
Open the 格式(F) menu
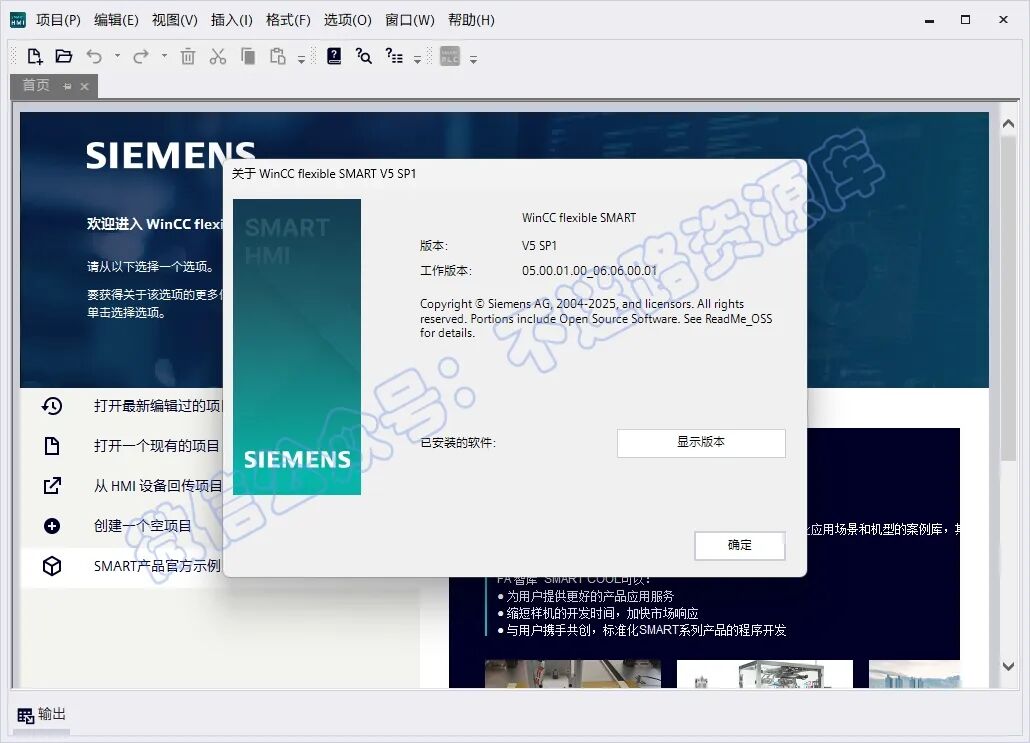click(x=288, y=20)
